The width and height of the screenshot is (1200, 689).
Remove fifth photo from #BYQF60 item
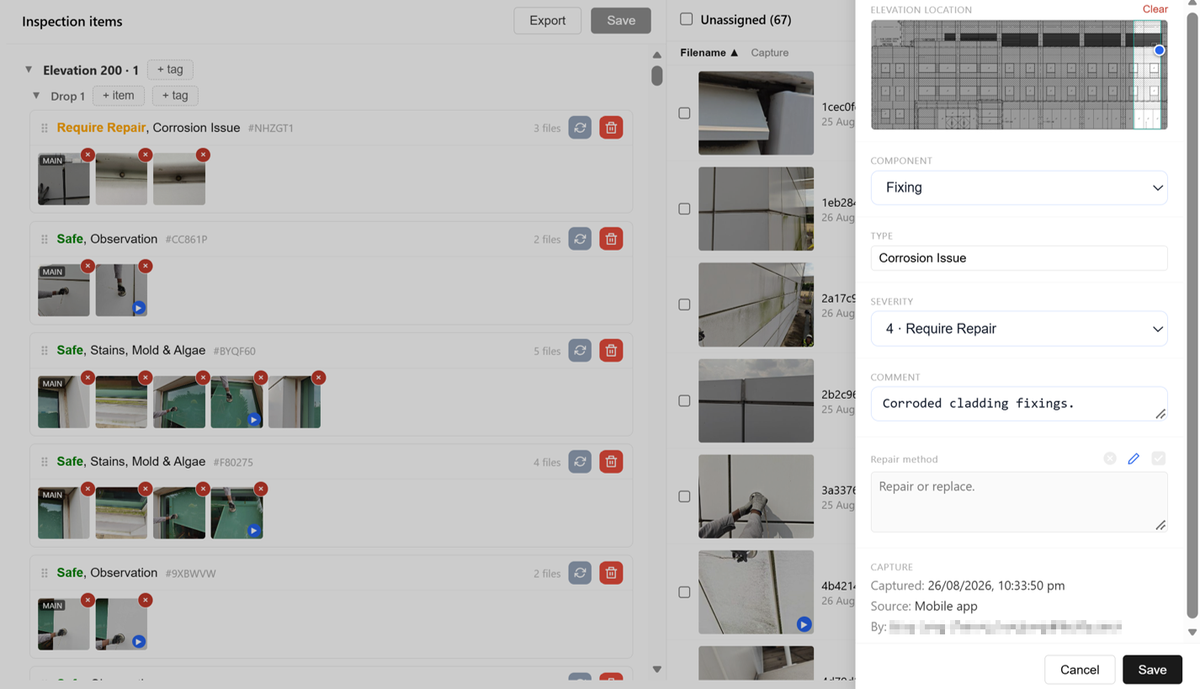tap(318, 378)
